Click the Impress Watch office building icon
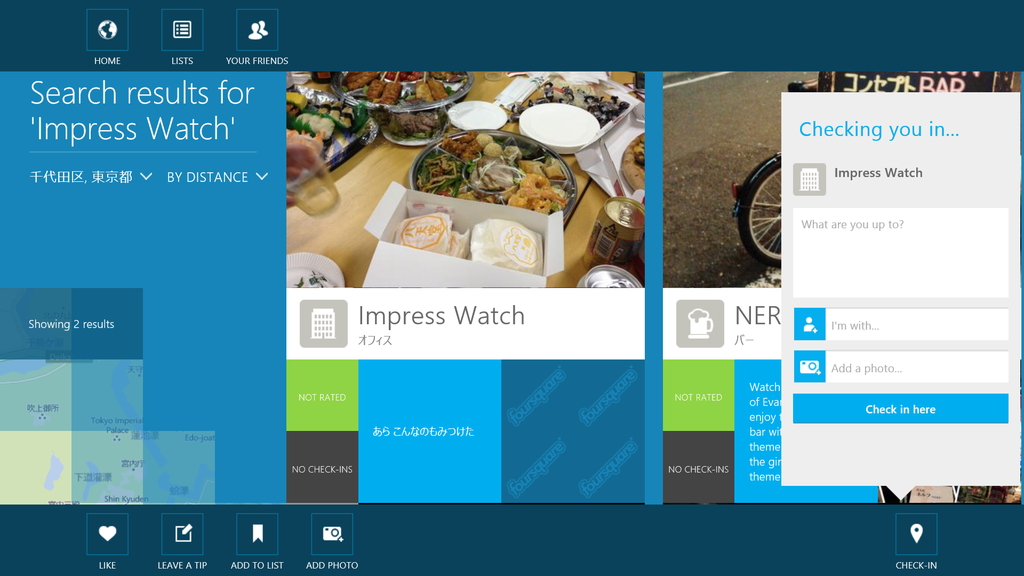Viewport: 1024px width, 576px height. [323, 324]
